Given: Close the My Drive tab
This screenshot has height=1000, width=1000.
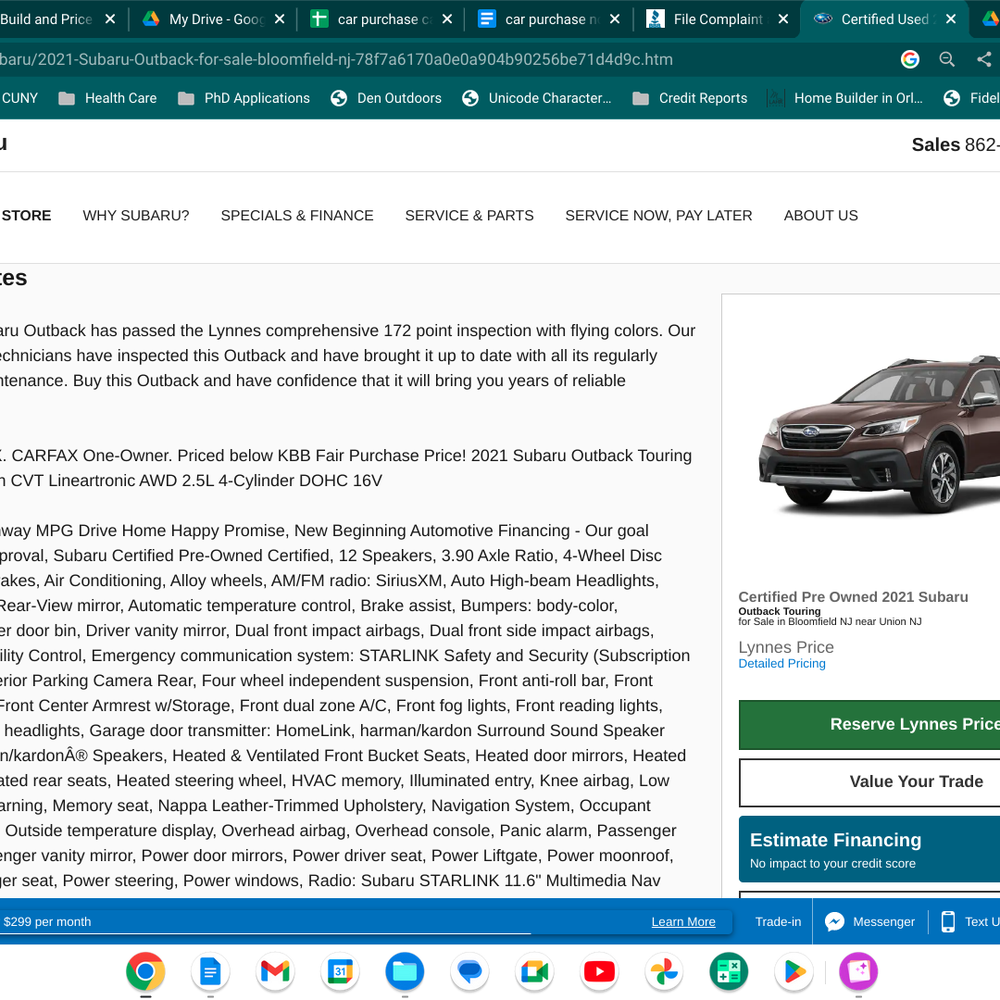Looking at the screenshot, I should tap(279, 19).
